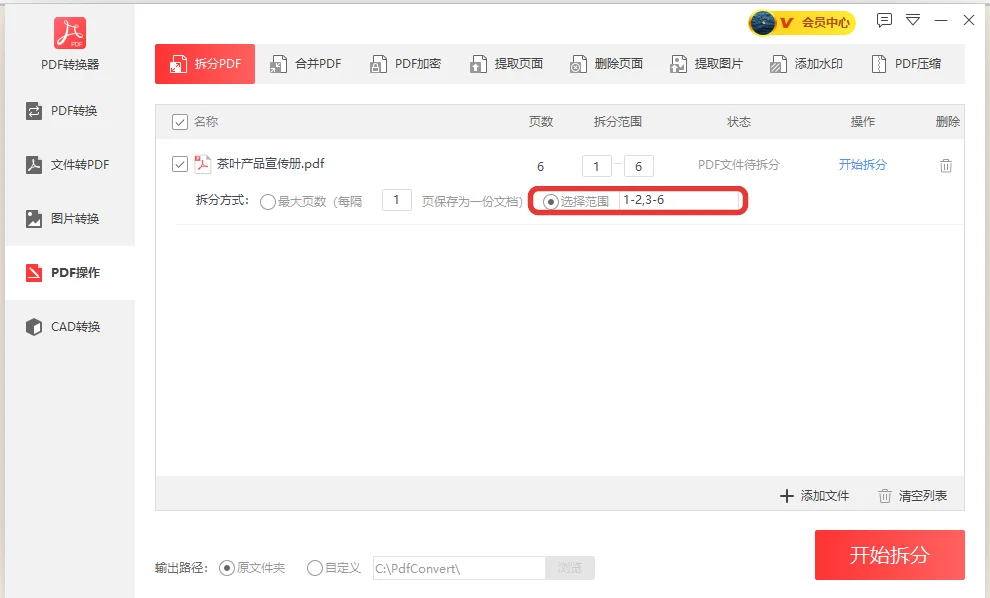Switch to the PDF压缩 tab

(906, 64)
